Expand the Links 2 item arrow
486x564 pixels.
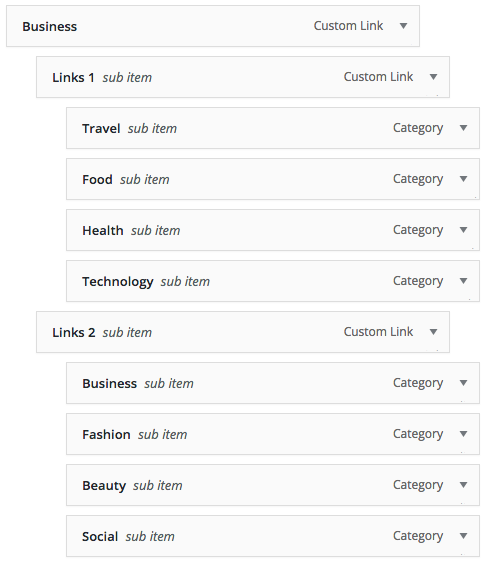433,332
